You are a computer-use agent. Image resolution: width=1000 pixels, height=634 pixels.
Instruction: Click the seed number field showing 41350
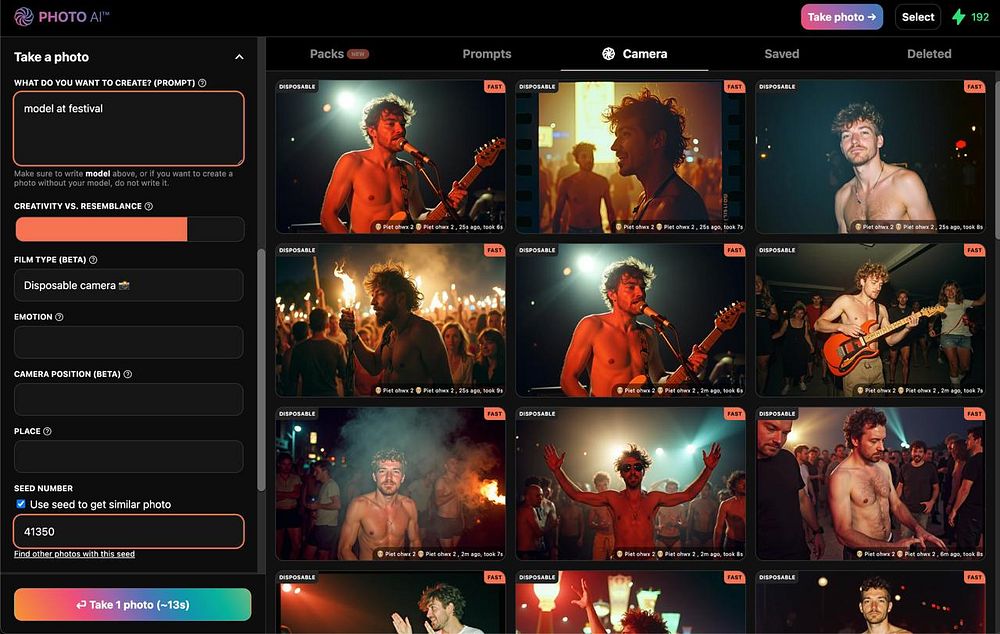(x=129, y=531)
